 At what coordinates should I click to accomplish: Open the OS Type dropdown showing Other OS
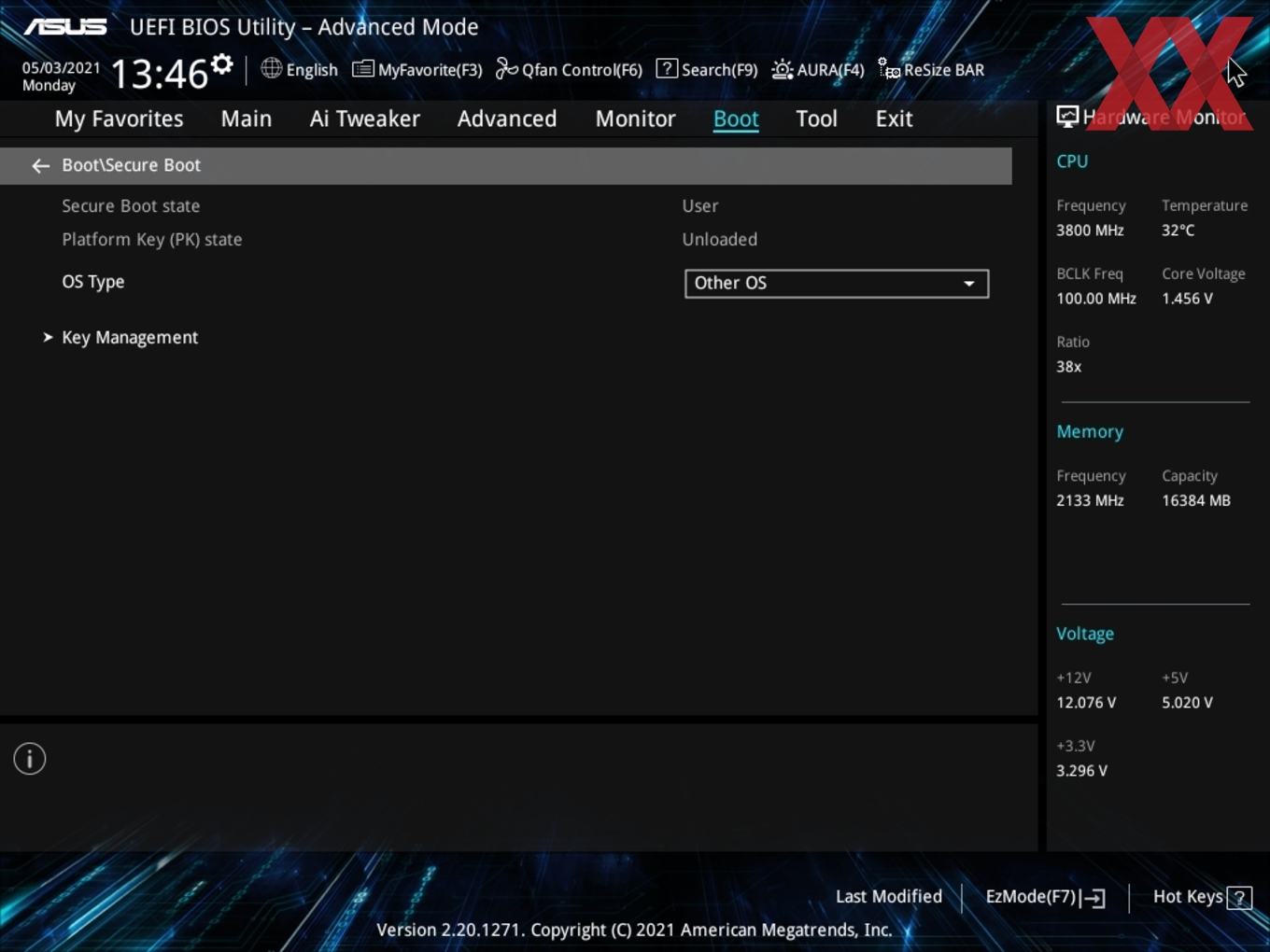[x=837, y=284]
